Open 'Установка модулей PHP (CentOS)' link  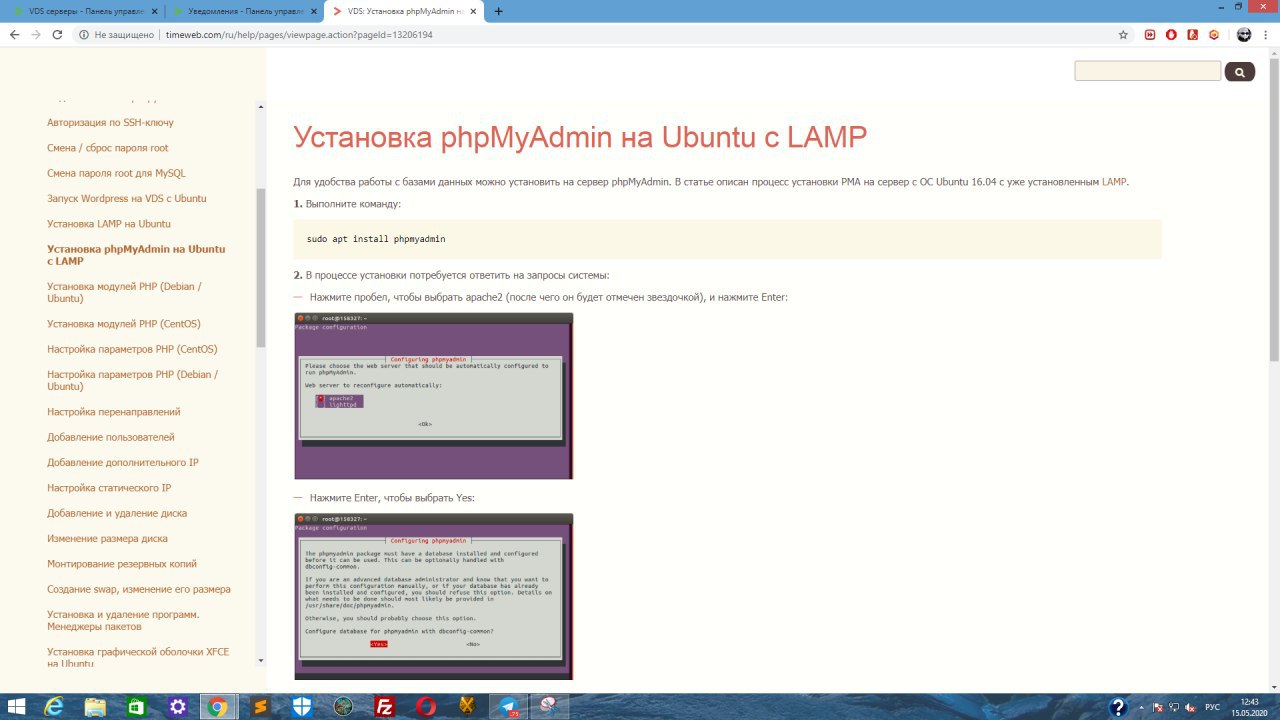click(123, 324)
